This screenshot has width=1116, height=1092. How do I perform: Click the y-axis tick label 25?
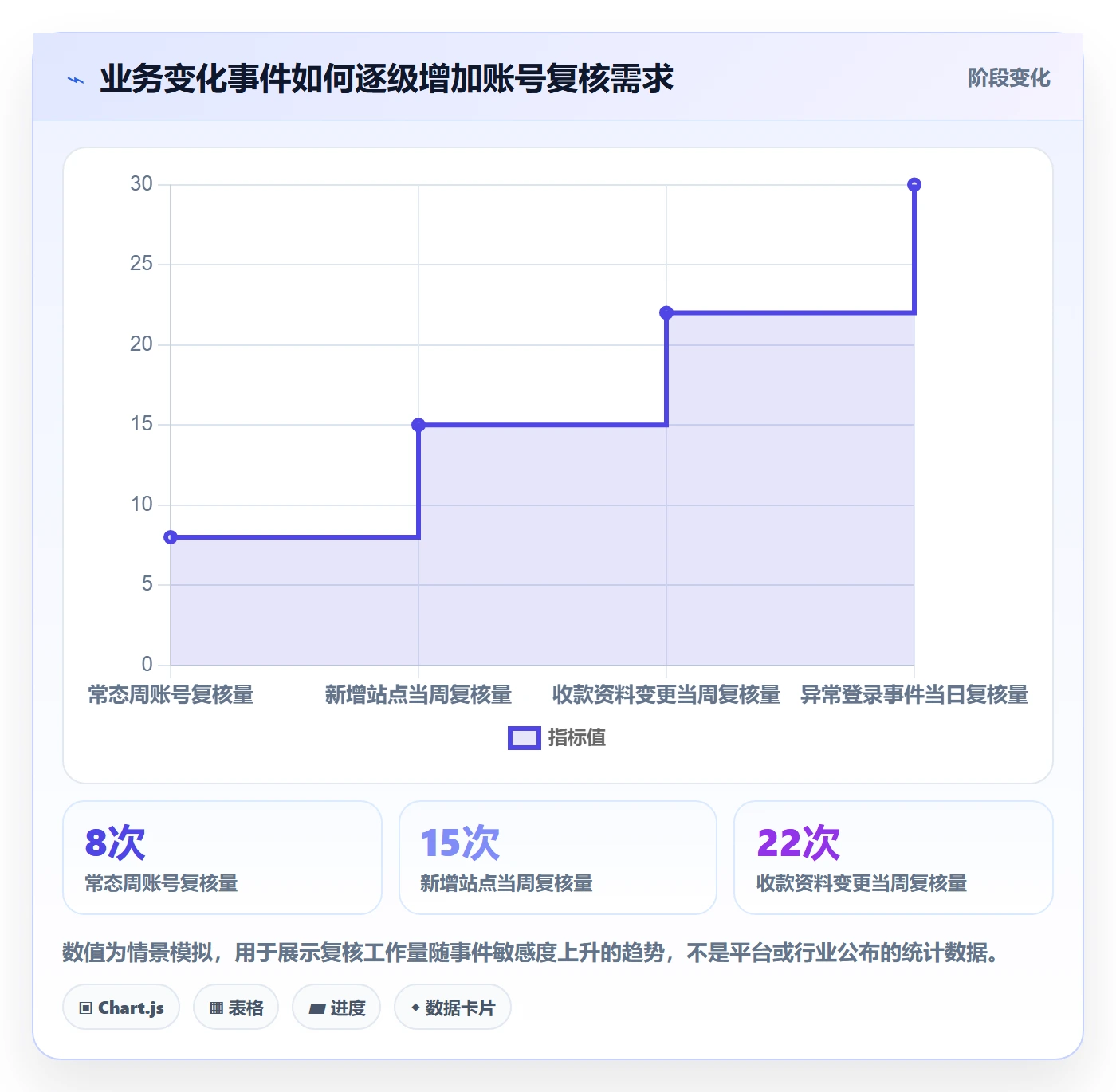(141, 264)
